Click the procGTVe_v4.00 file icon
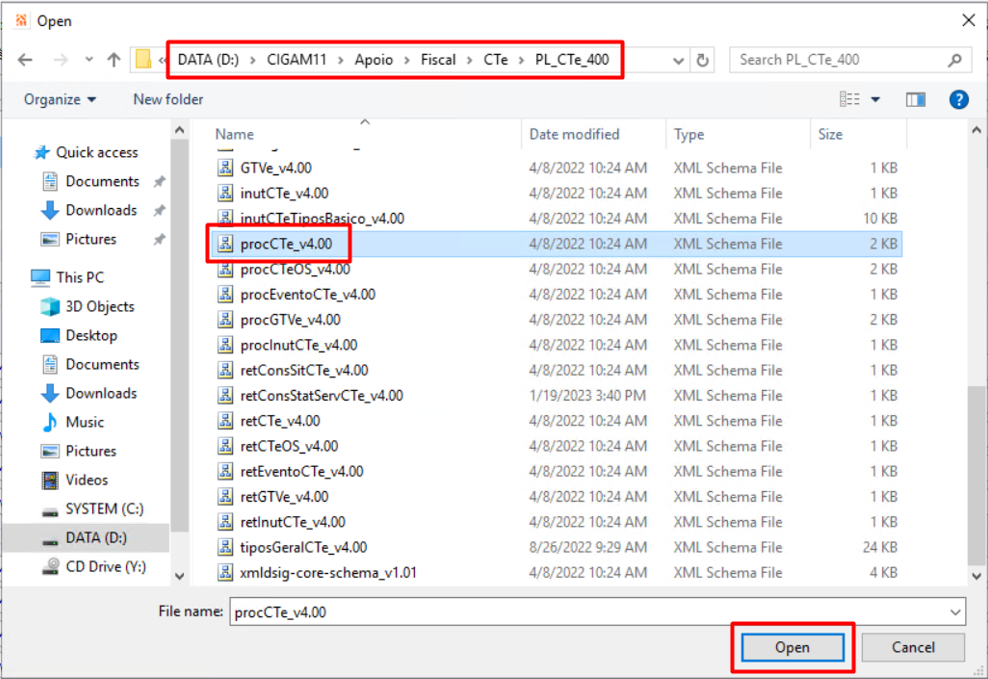 (x=225, y=320)
